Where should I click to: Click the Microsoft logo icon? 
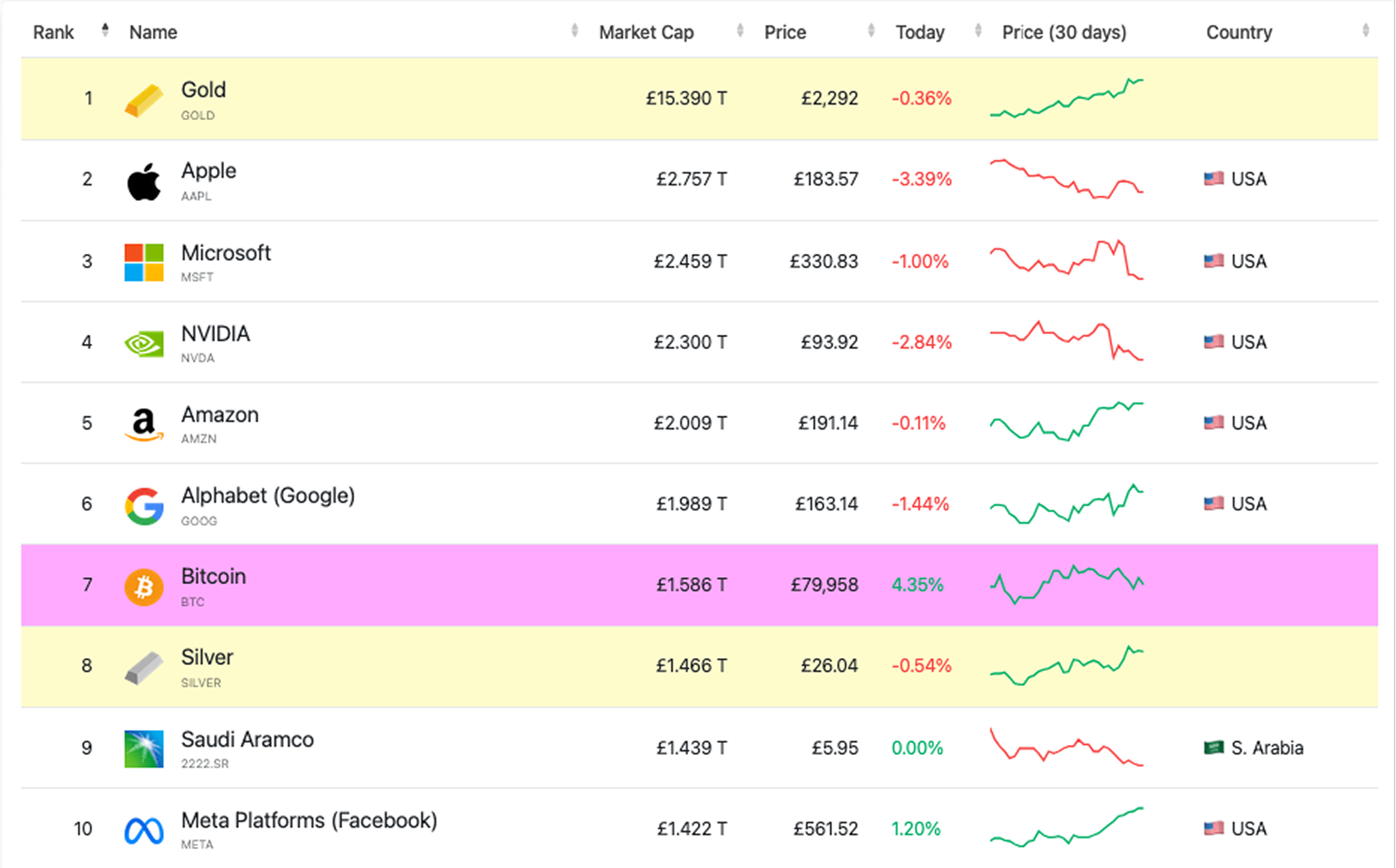click(144, 262)
